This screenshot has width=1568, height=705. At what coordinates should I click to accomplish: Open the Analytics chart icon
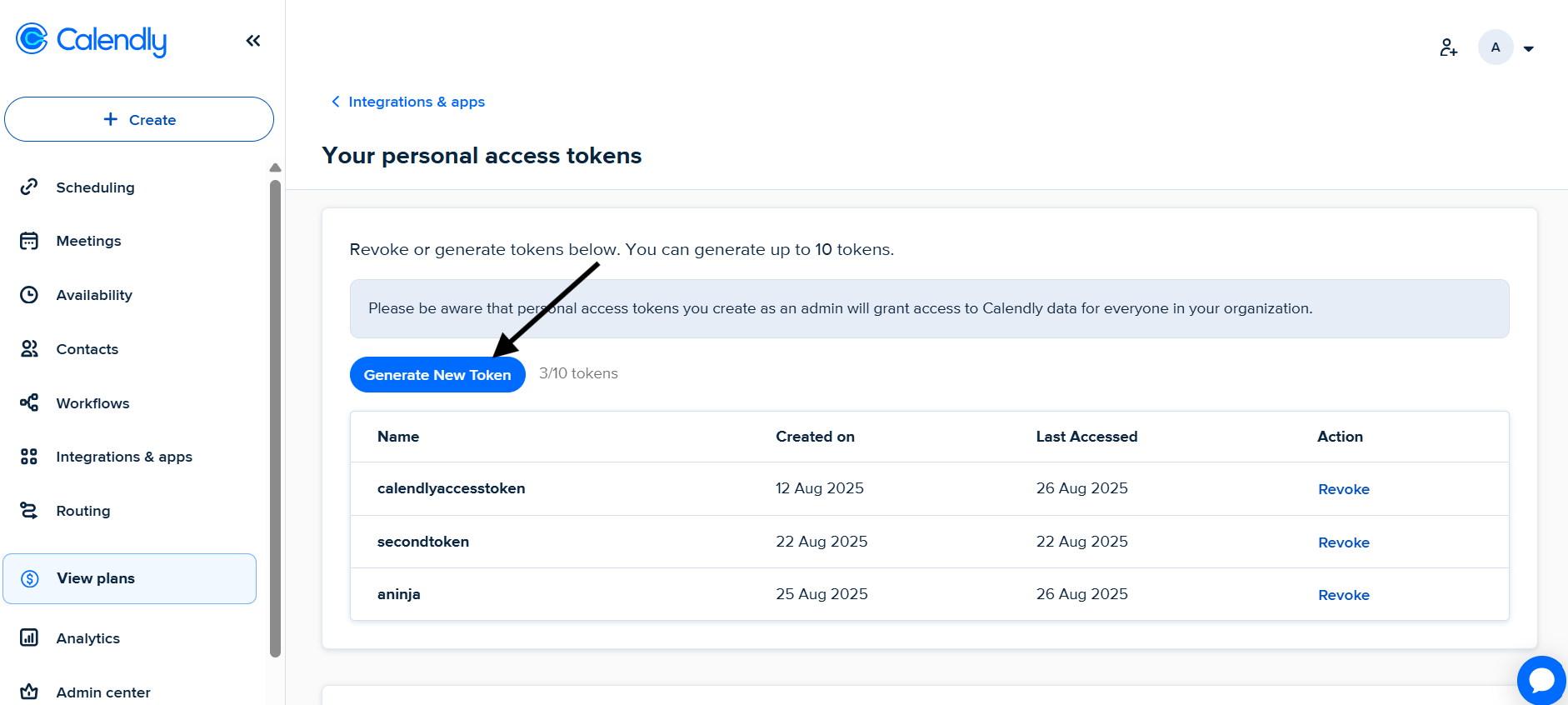(x=29, y=638)
